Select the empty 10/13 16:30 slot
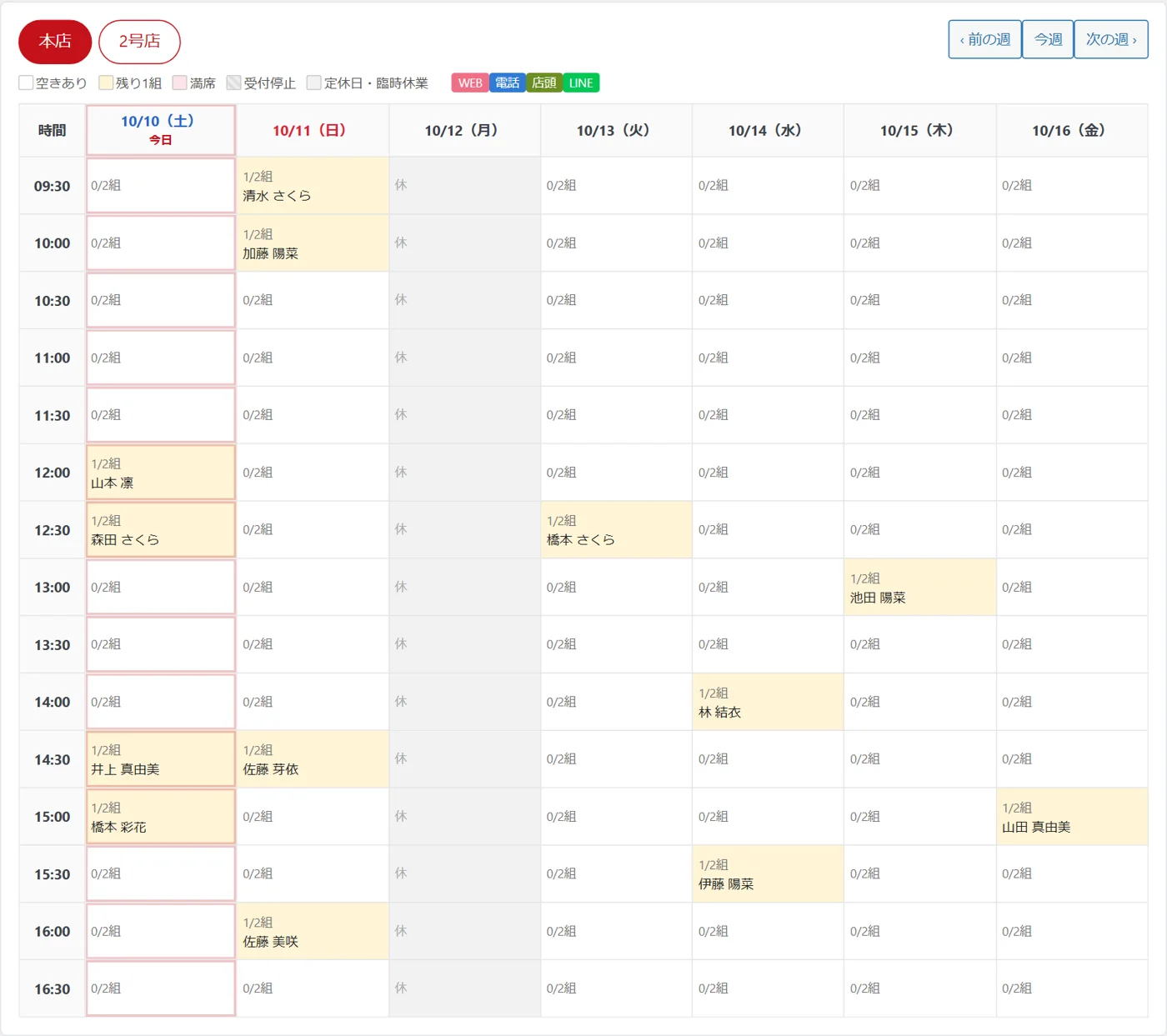Screen dimensions: 1167x1036 (x=616, y=989)
